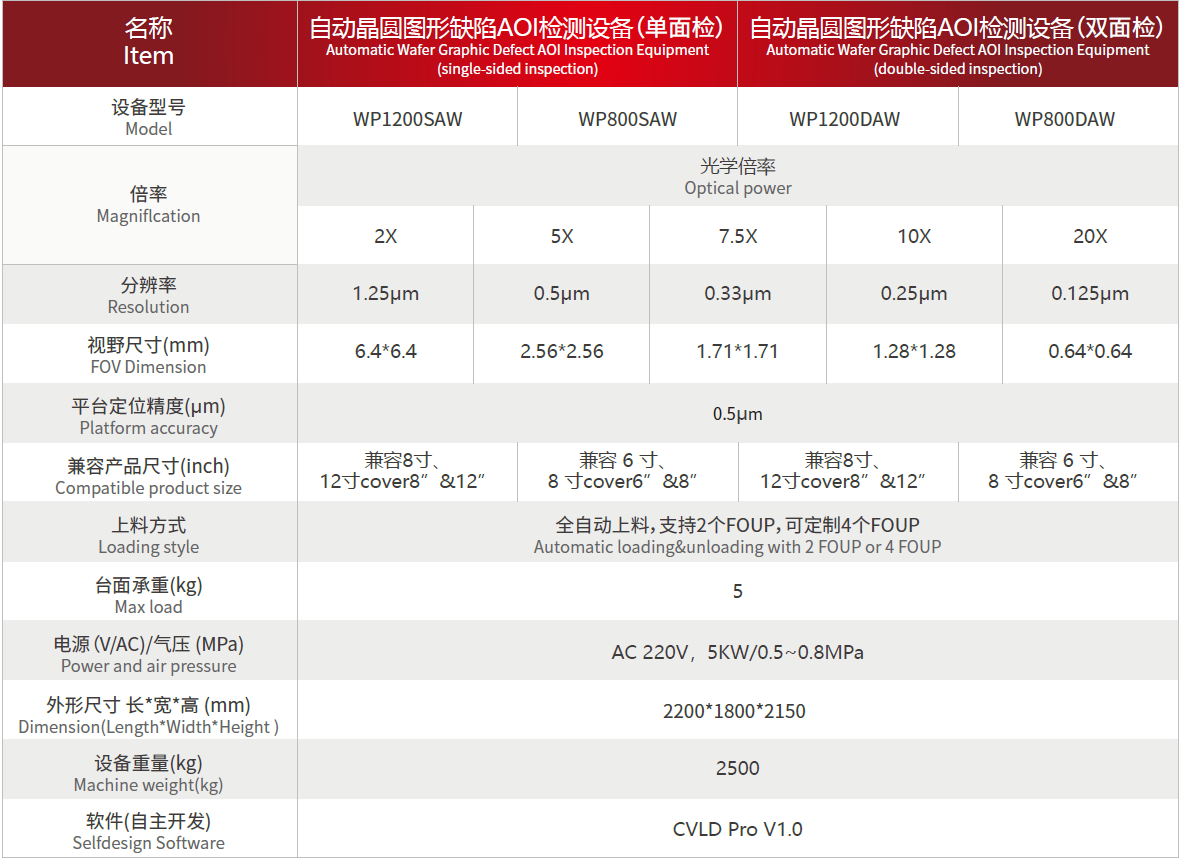Click the Optical power row cell
Viewport: 1181px width, 860px height.
(x=738, y=177)
